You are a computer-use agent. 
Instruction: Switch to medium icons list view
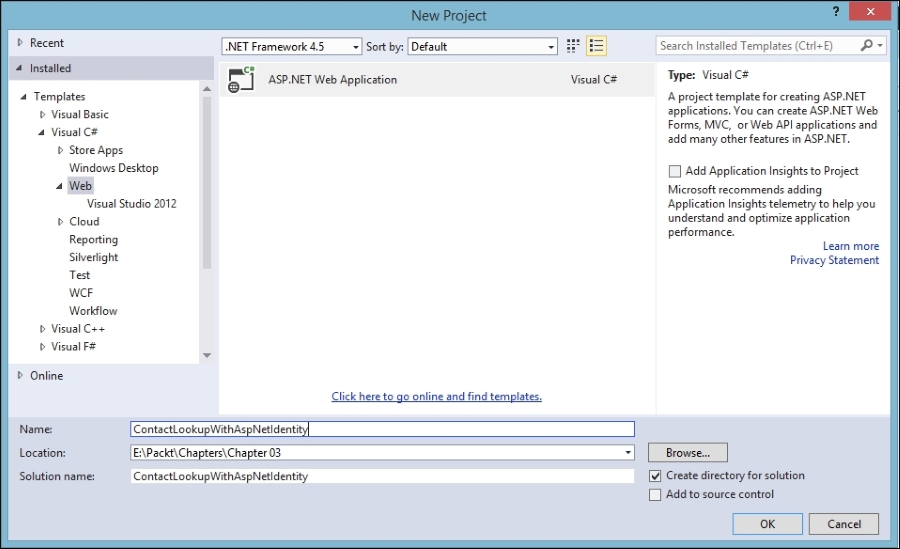coord(597,46)
